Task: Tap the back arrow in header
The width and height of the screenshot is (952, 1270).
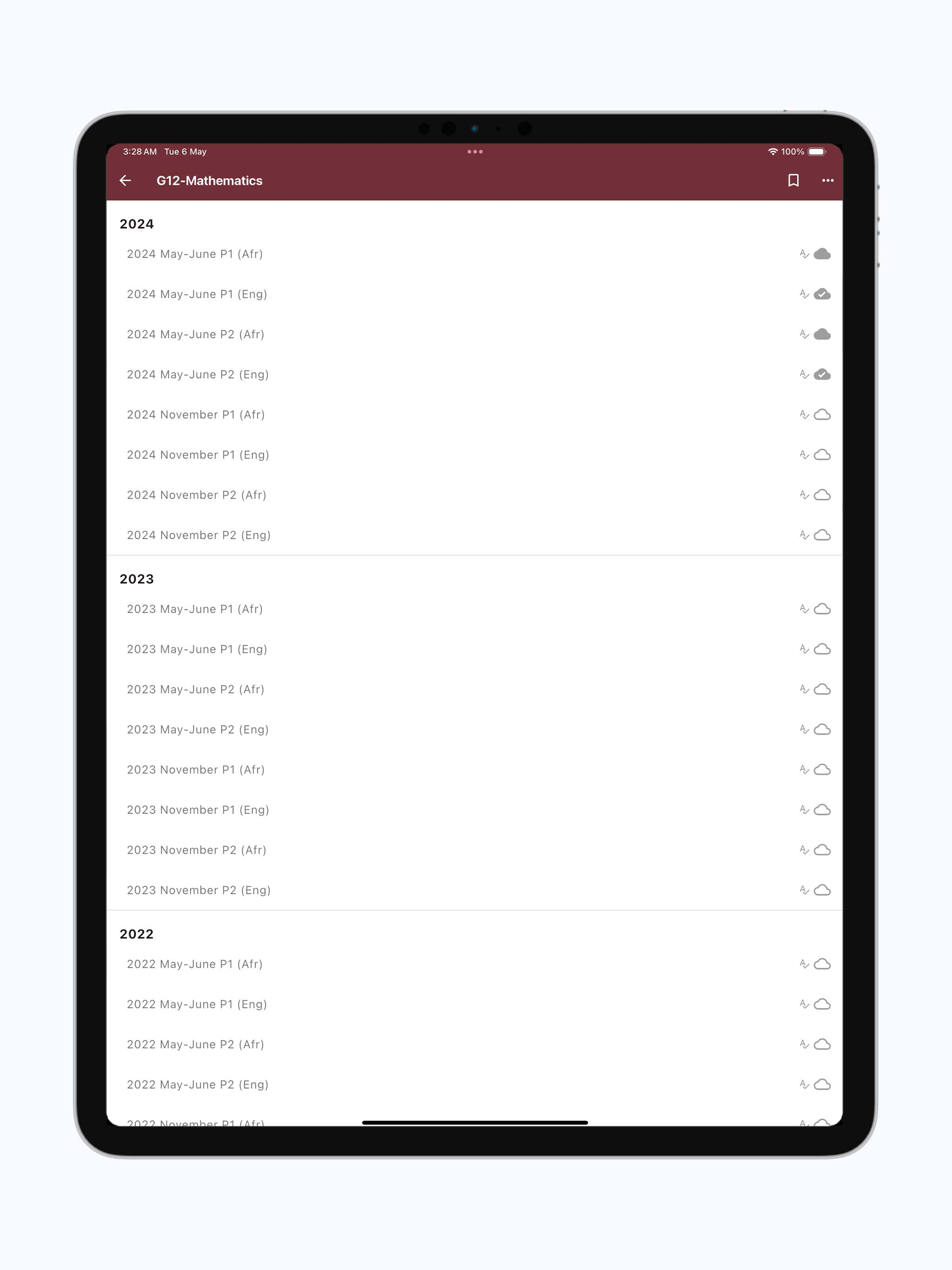Action: tap(125, 181)
